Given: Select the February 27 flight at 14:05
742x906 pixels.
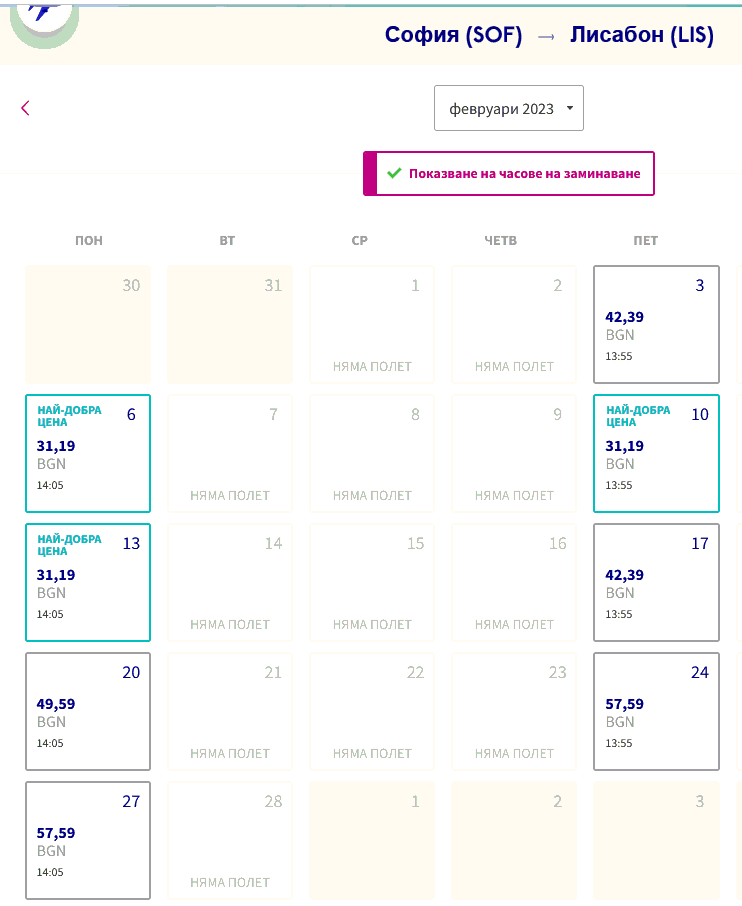Looking at the screenshot, I should point(88,840).
